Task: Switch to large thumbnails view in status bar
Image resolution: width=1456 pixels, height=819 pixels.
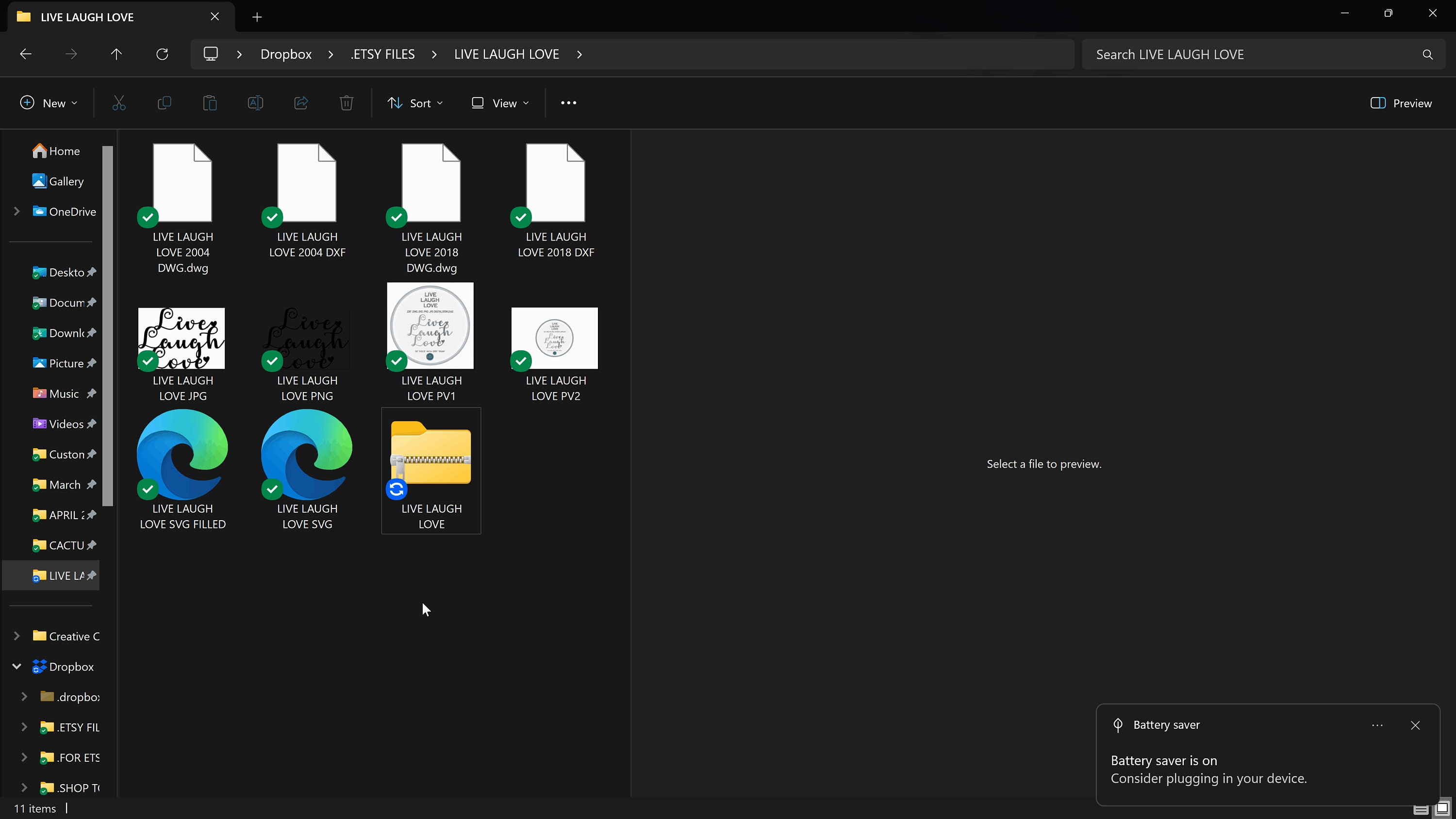Action: [x=1443, y=808]
